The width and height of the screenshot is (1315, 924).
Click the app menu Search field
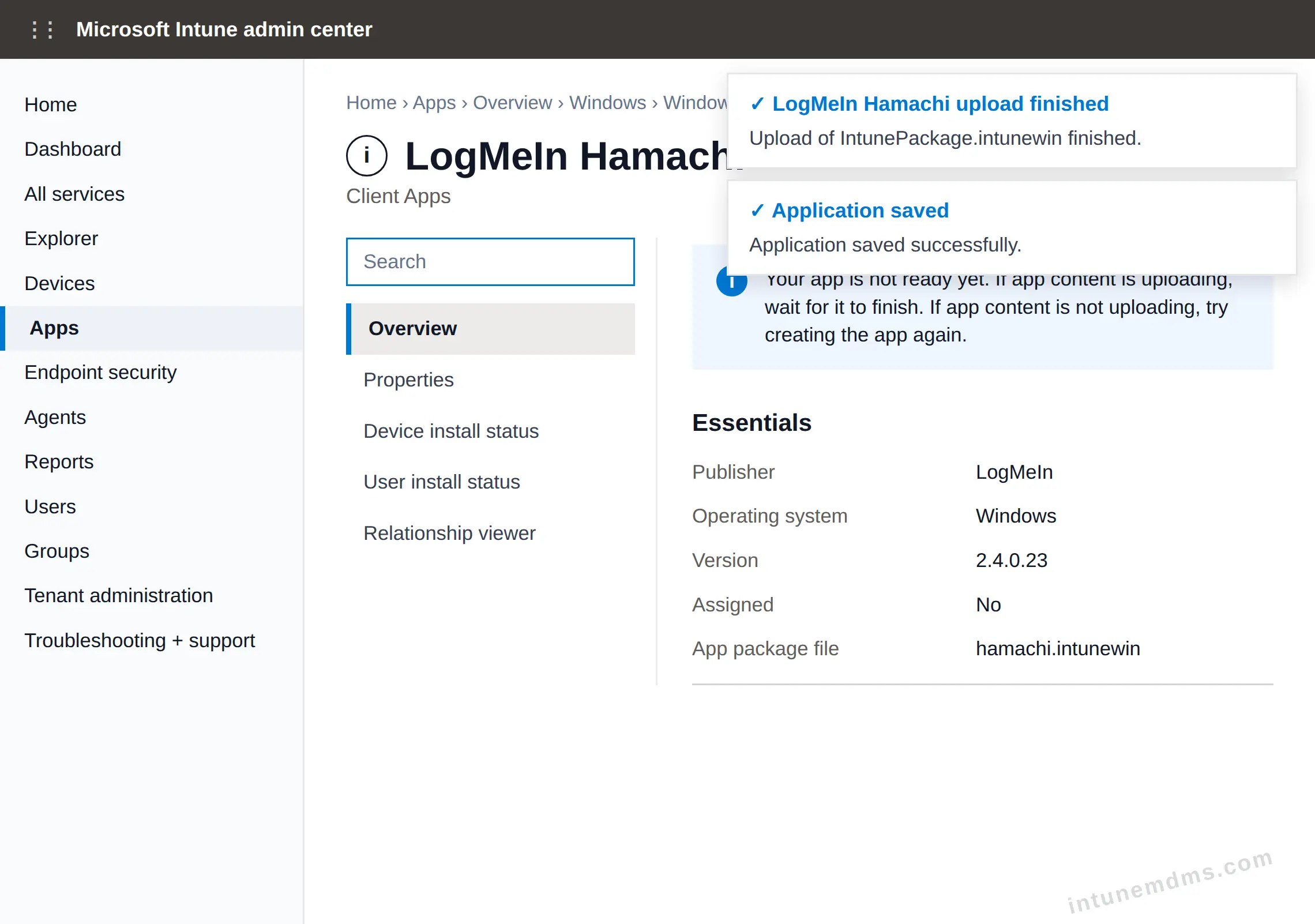pyautogui.click(x=490, y=262)
